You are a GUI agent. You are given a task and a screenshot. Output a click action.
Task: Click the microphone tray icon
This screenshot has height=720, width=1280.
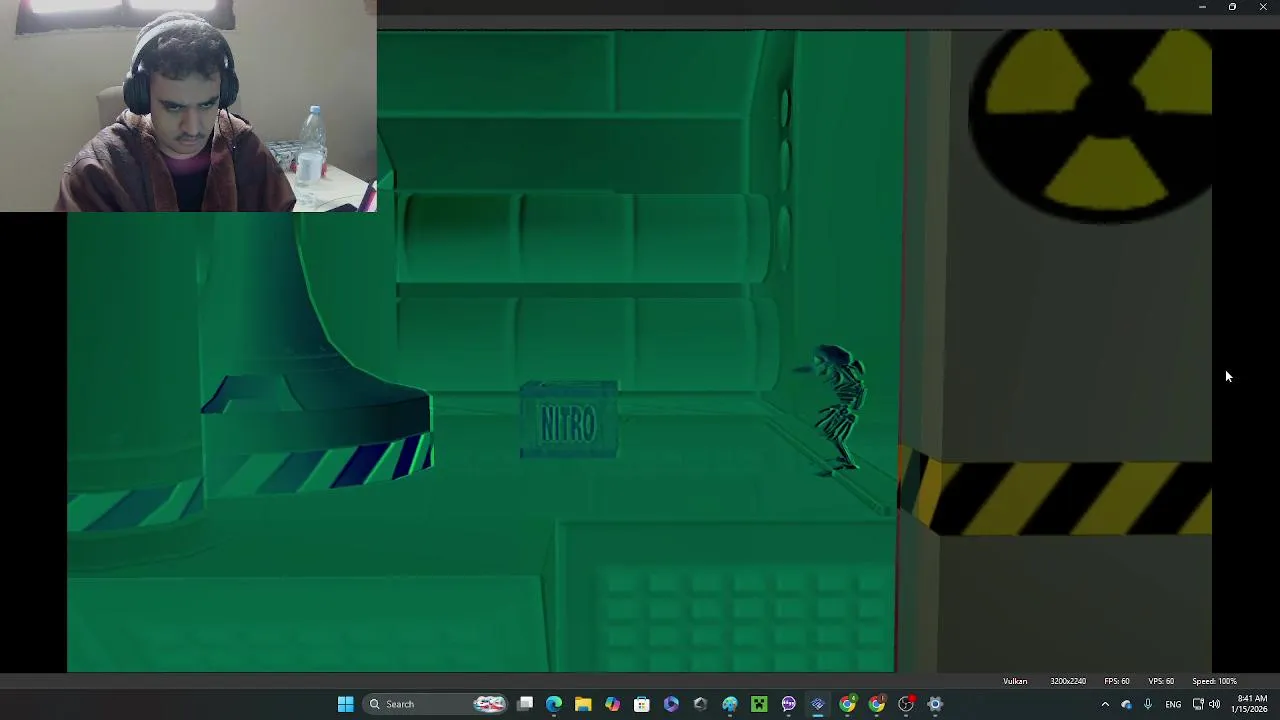1147,704
